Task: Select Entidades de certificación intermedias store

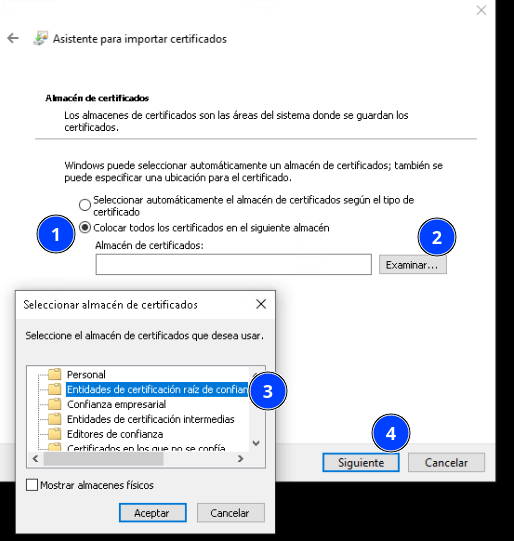Action: (151, 419)
